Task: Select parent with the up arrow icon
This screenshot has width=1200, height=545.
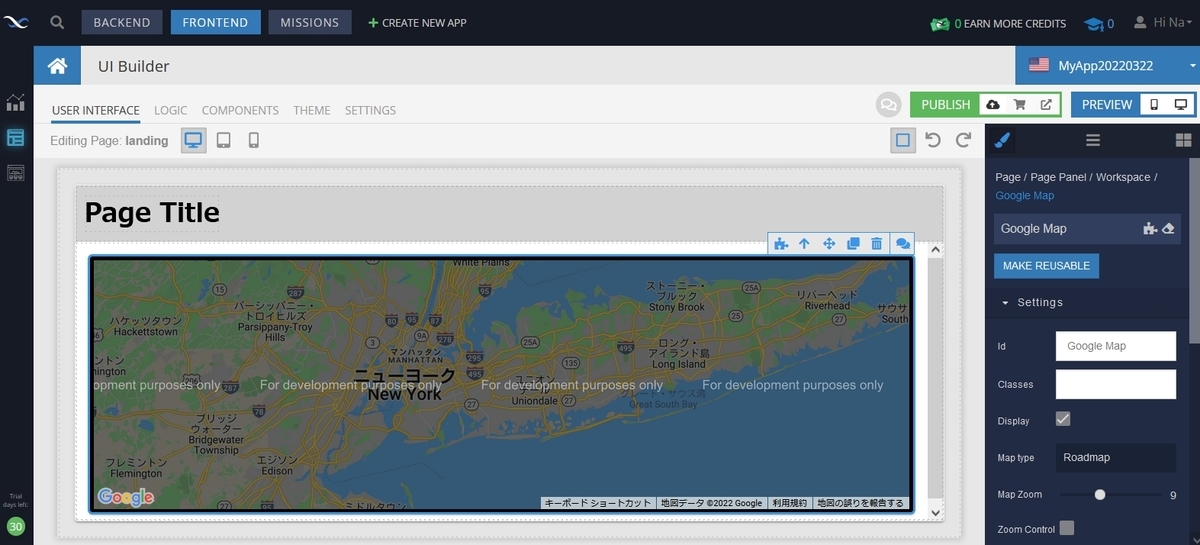Action: click(x=804, y=243)
